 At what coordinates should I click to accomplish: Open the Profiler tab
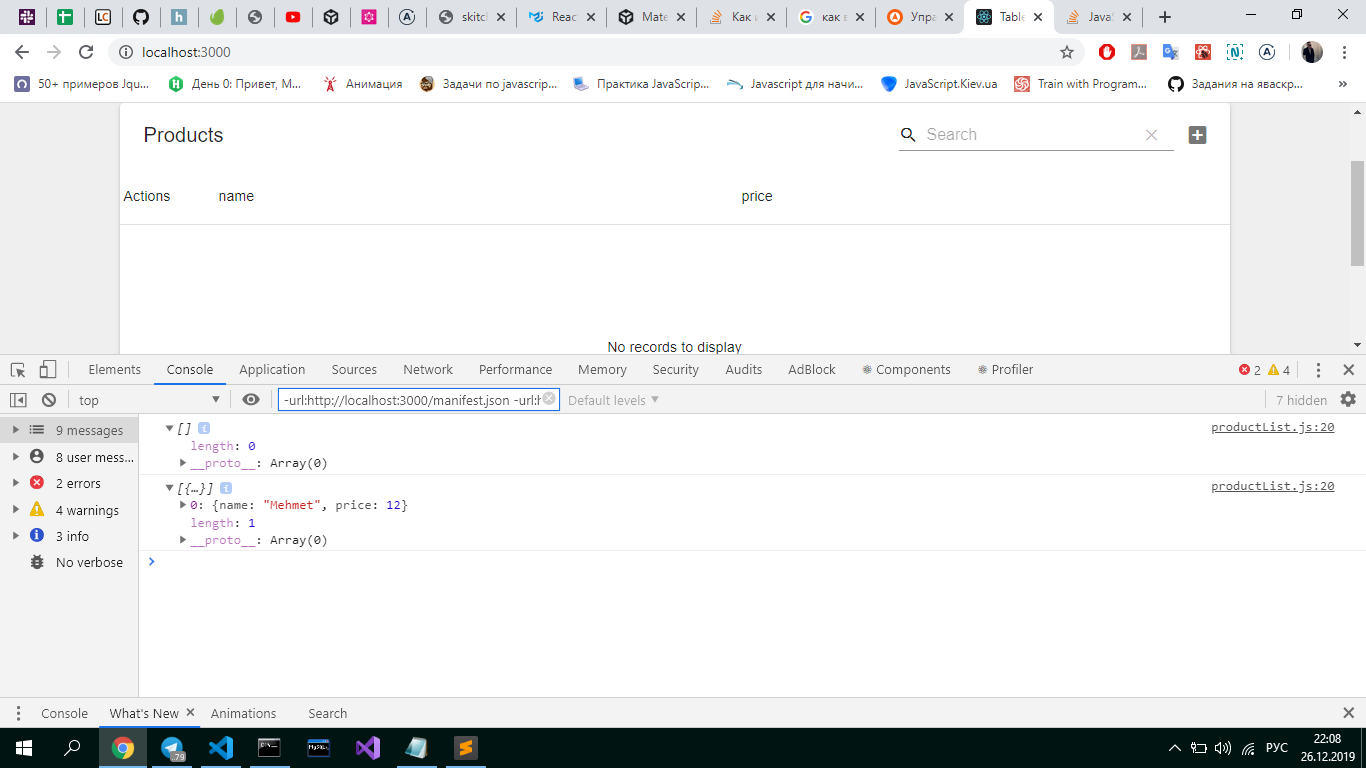1005,370
